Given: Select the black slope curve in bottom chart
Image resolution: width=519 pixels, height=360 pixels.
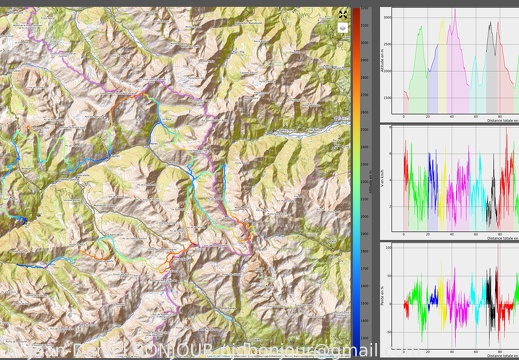Looking at the screenshot, I should (x=491, y=300).
